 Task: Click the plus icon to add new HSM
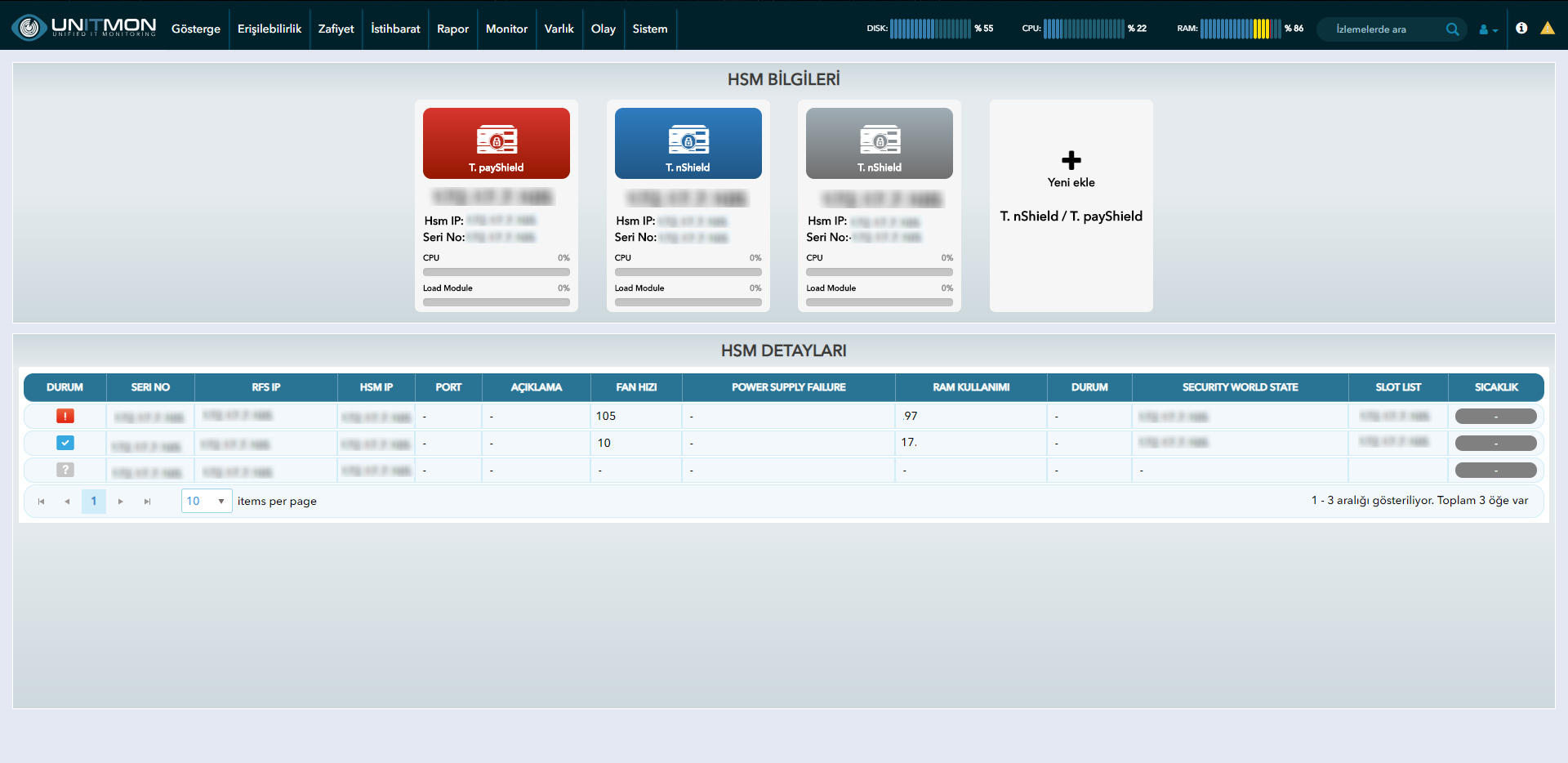(1071, 160)
